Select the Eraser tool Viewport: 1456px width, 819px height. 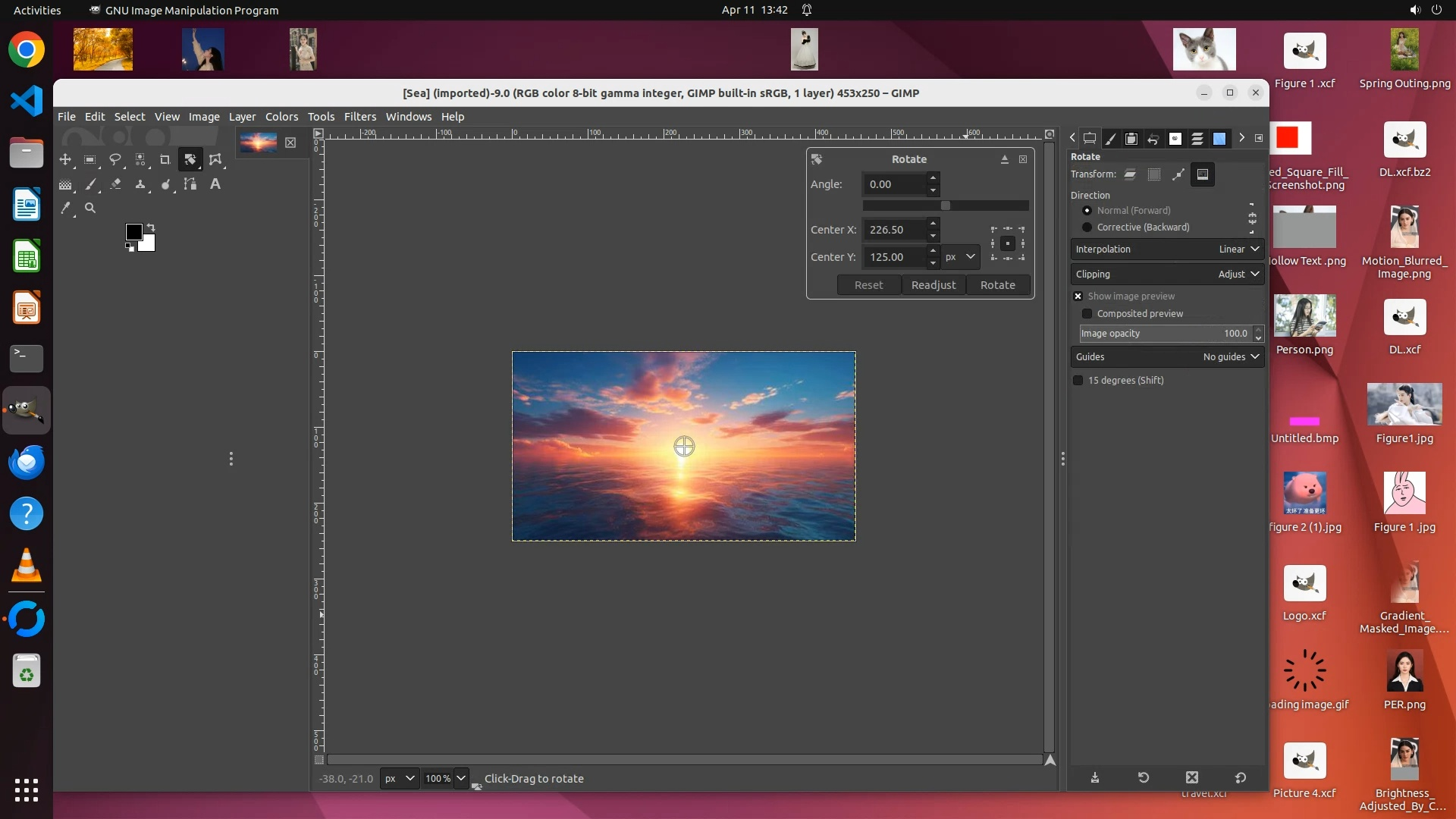pos(115,184)
